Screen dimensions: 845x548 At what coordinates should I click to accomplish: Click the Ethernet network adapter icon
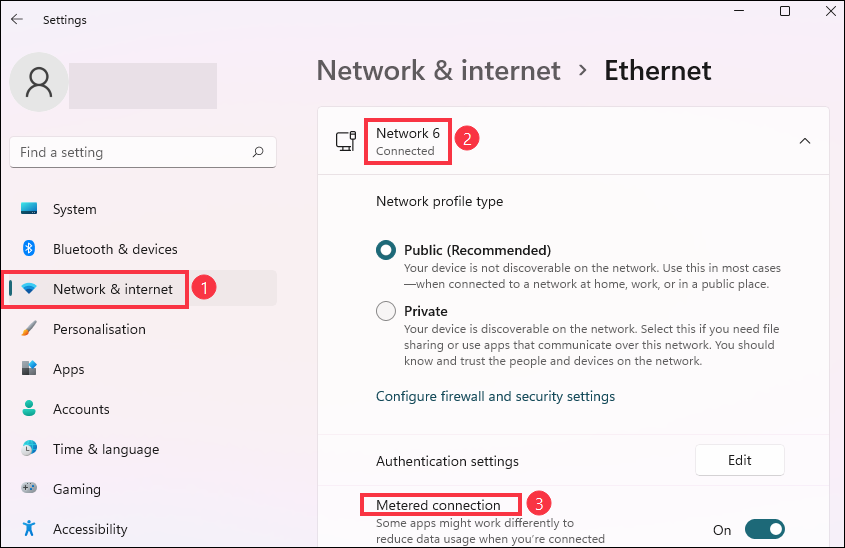coord(345,141)
